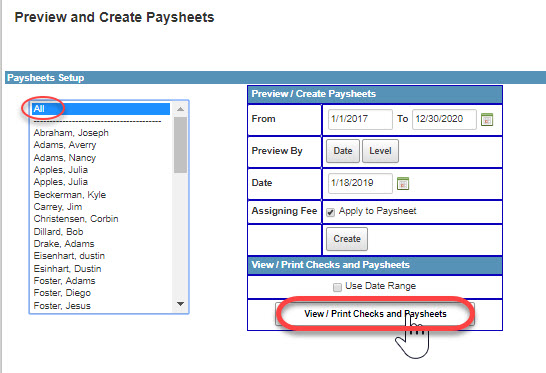Click View / Print Checks and Paysheets button
This screenshot has height=373, width=546.
pos(375,314)
